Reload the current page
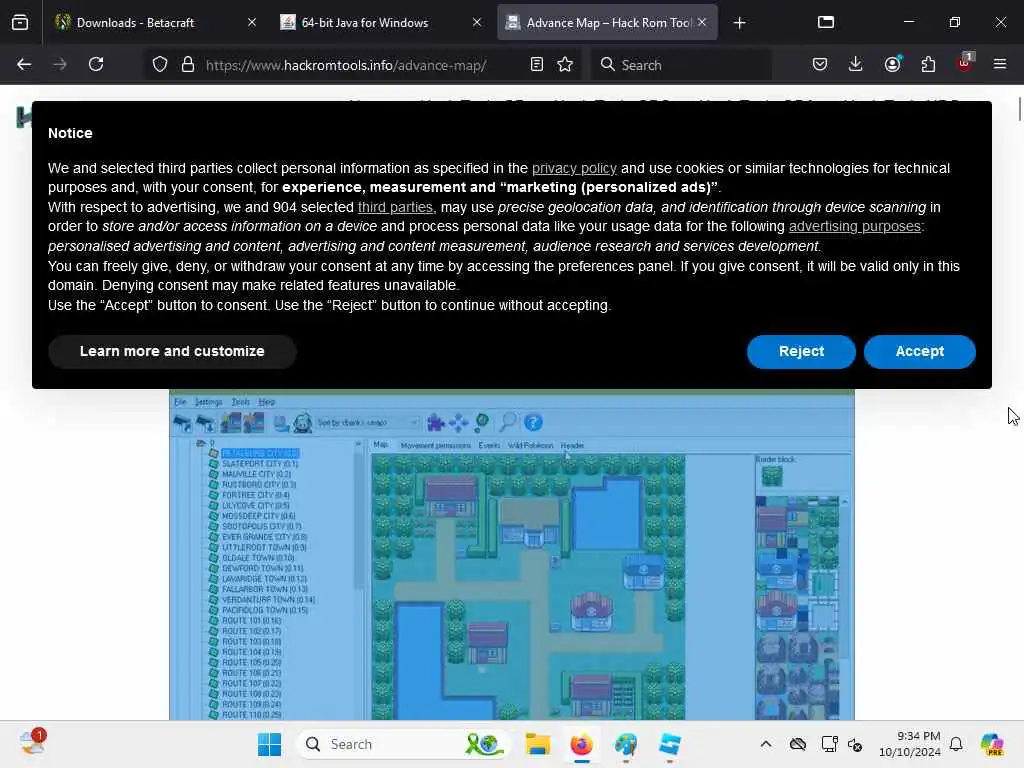Screen dimensions: 1024x768 (x=96, y=65)
